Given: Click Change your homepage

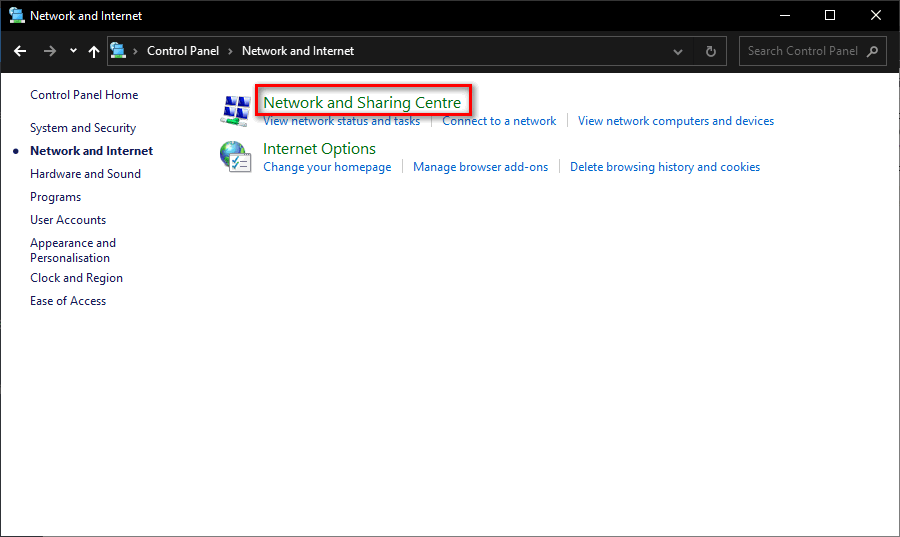Looking at the screenshot, I should pyautogui.click(x=327, y=167).
